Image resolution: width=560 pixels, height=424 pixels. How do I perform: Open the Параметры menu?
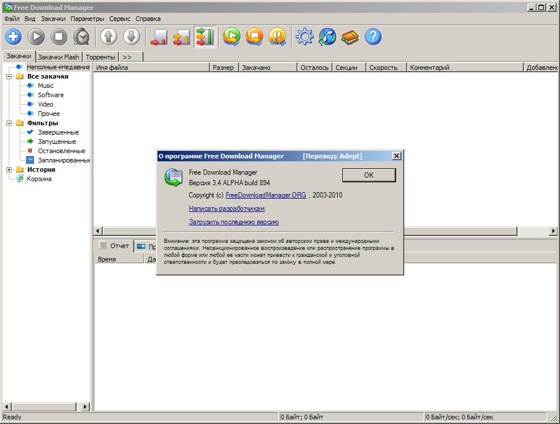[87, 19]
